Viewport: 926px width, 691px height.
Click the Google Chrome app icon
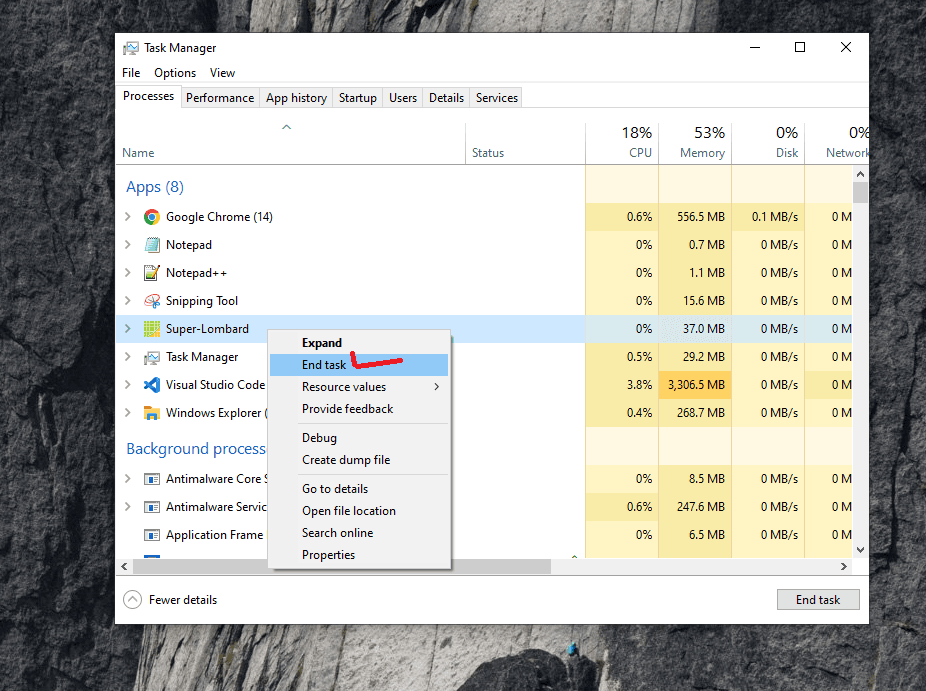[152, 217]
